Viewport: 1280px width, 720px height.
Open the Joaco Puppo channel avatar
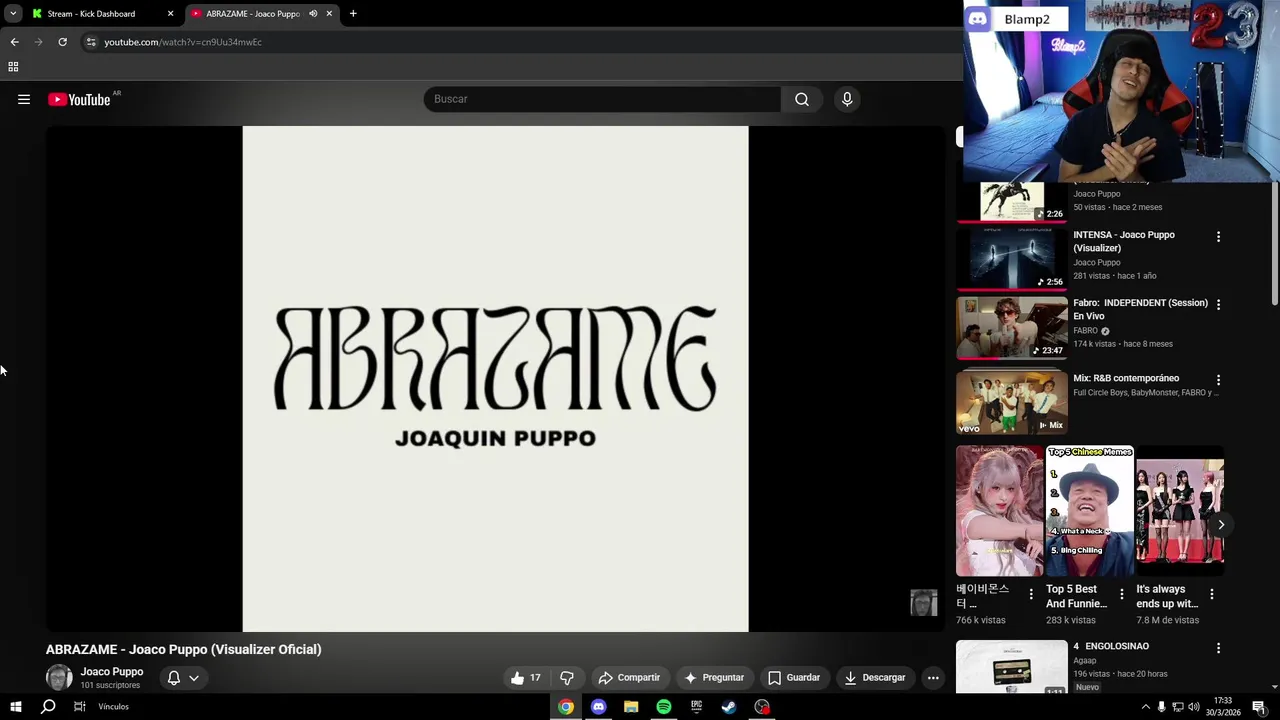pos(59,677)
